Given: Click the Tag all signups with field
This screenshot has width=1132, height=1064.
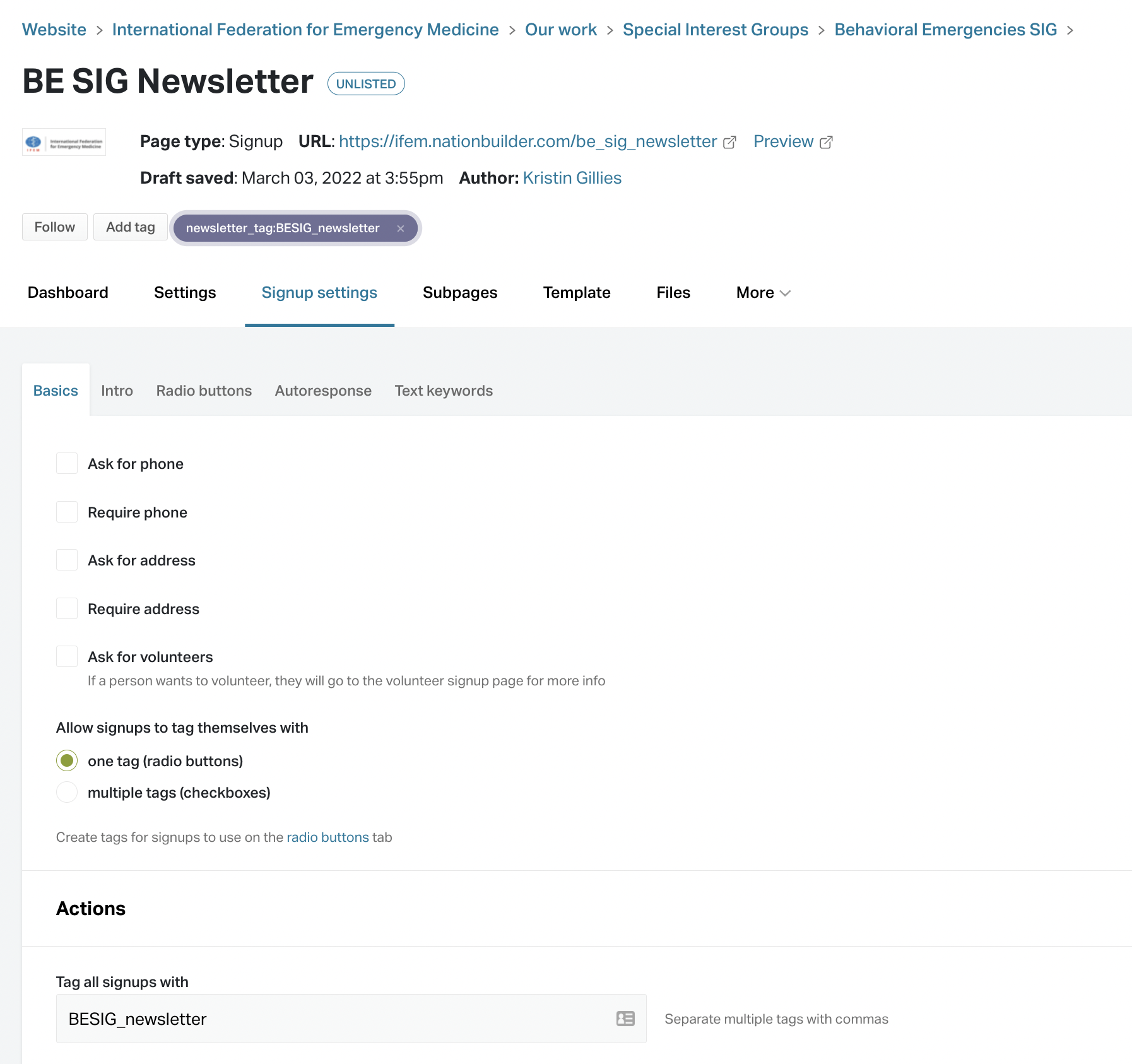Looking at the screenshot, I should (334, 1019).
